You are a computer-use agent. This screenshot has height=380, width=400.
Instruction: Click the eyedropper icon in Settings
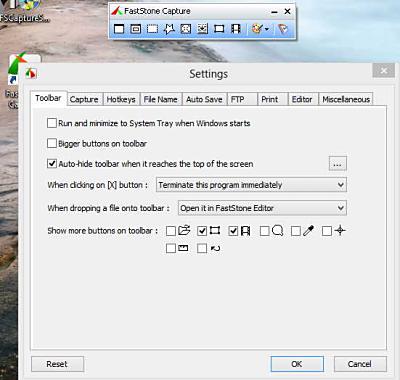(309, 231)
